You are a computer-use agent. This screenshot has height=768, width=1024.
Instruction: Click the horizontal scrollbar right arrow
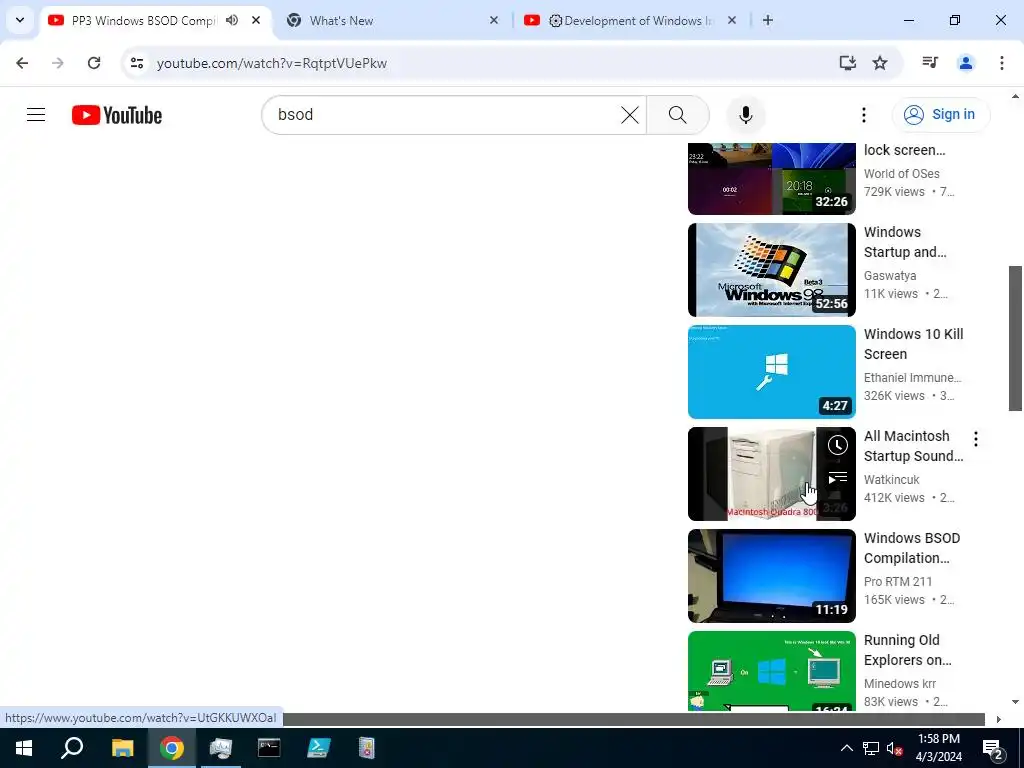click(x=998, y=719)
